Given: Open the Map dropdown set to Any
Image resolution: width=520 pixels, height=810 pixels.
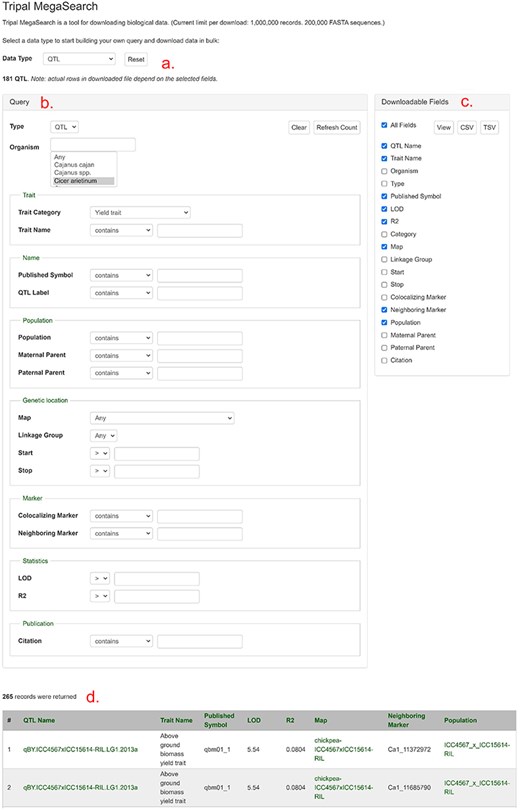Looking at the screenshot, I should coord(162,418).
